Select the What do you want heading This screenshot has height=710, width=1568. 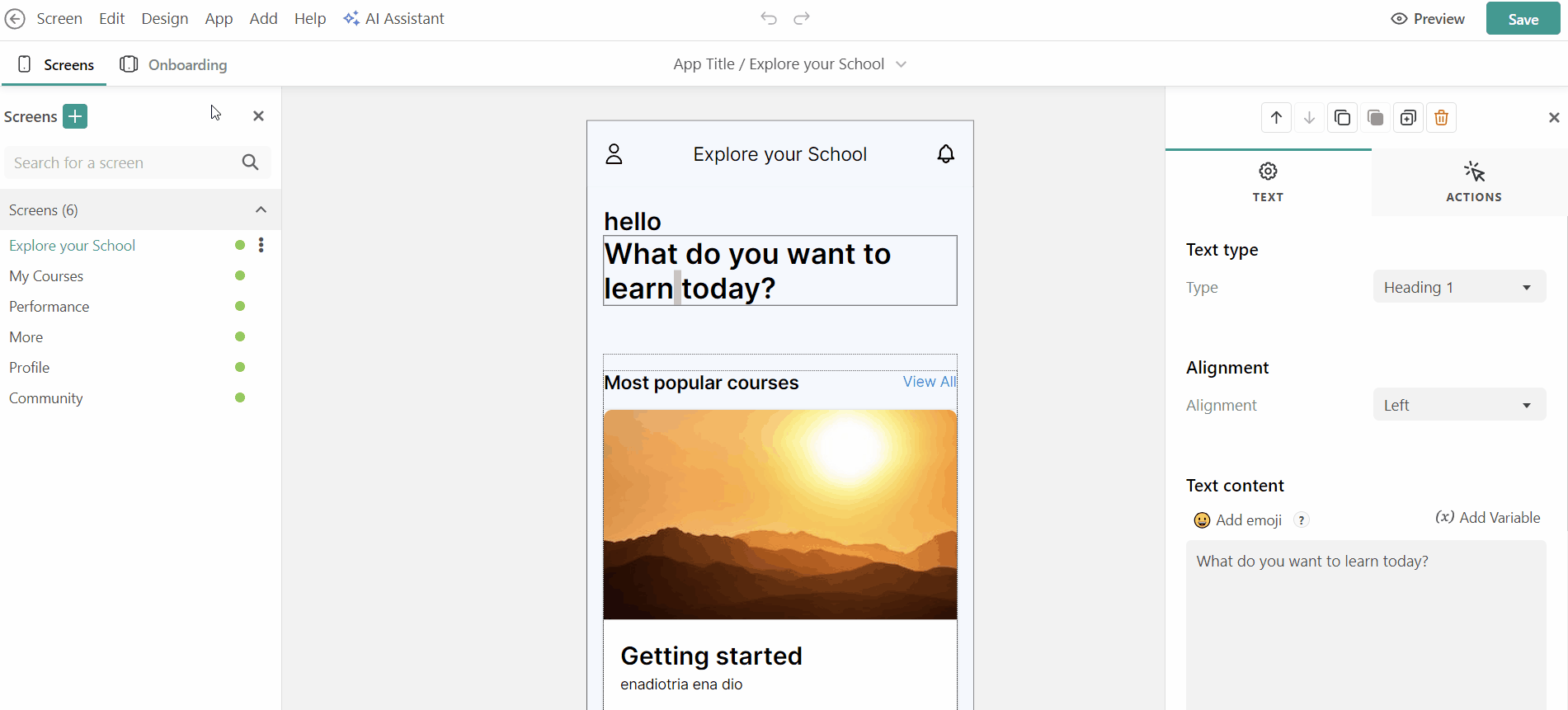pyautogui.click(x=780, y=270)
